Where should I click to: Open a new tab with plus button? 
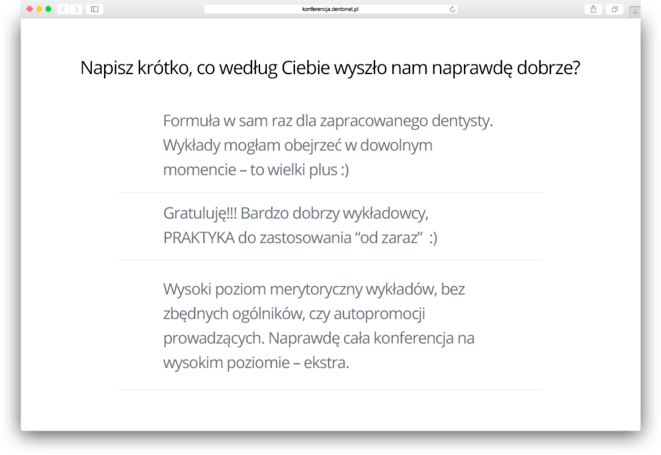(634, 10)
